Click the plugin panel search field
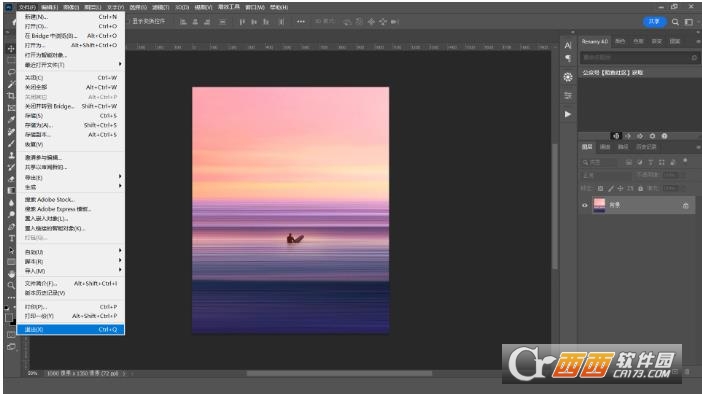The height and width of the screenshot is (394, 702). (639, 58)
